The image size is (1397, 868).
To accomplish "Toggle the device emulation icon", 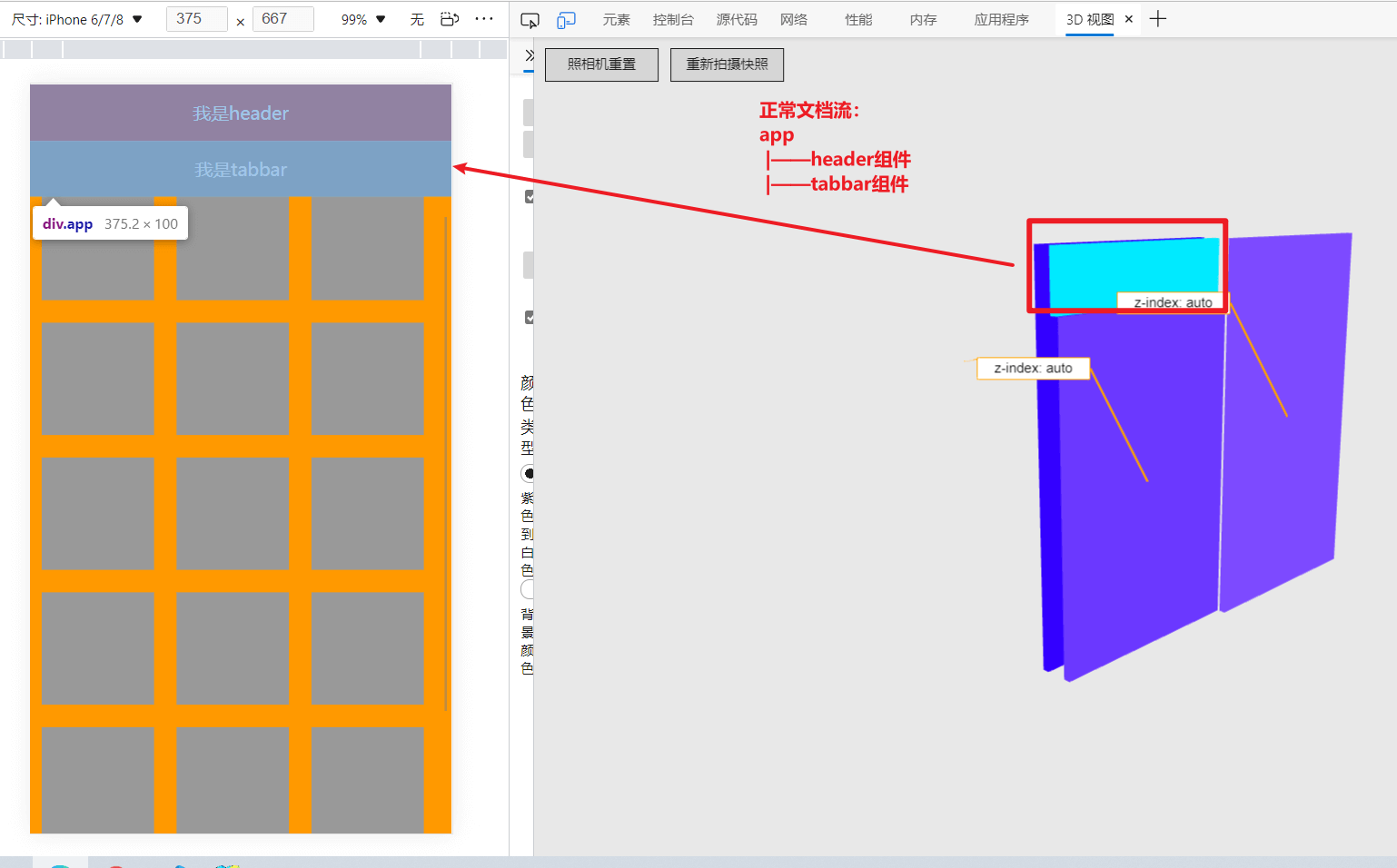I will click(x=567, y=20).
